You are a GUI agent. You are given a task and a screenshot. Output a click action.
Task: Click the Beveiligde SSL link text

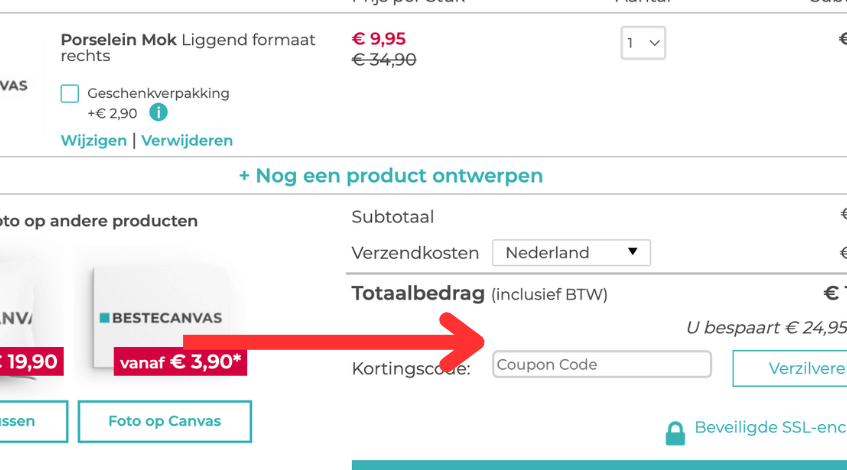click(x=770, y=428)
